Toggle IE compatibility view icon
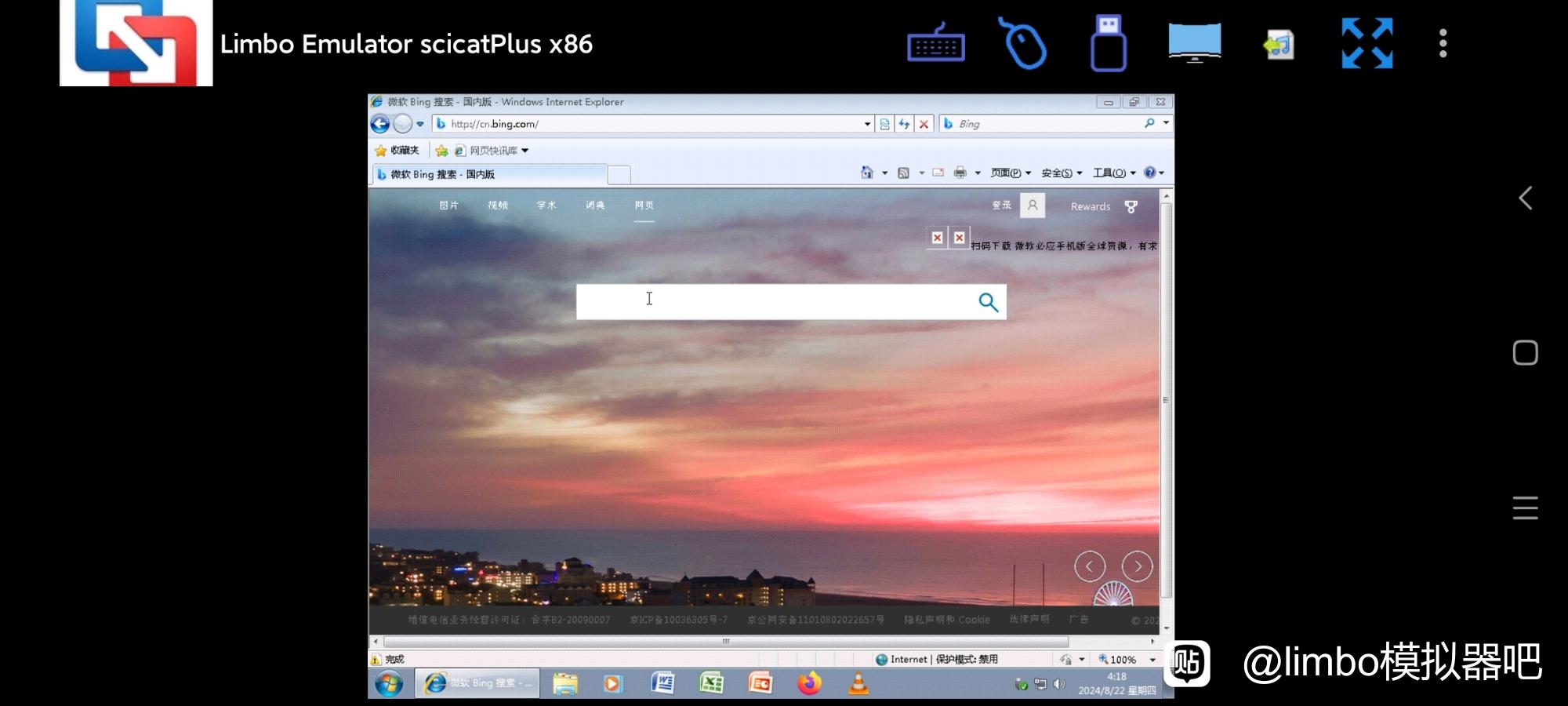The height and width of the screenshot is (706, 1568). 884,124
